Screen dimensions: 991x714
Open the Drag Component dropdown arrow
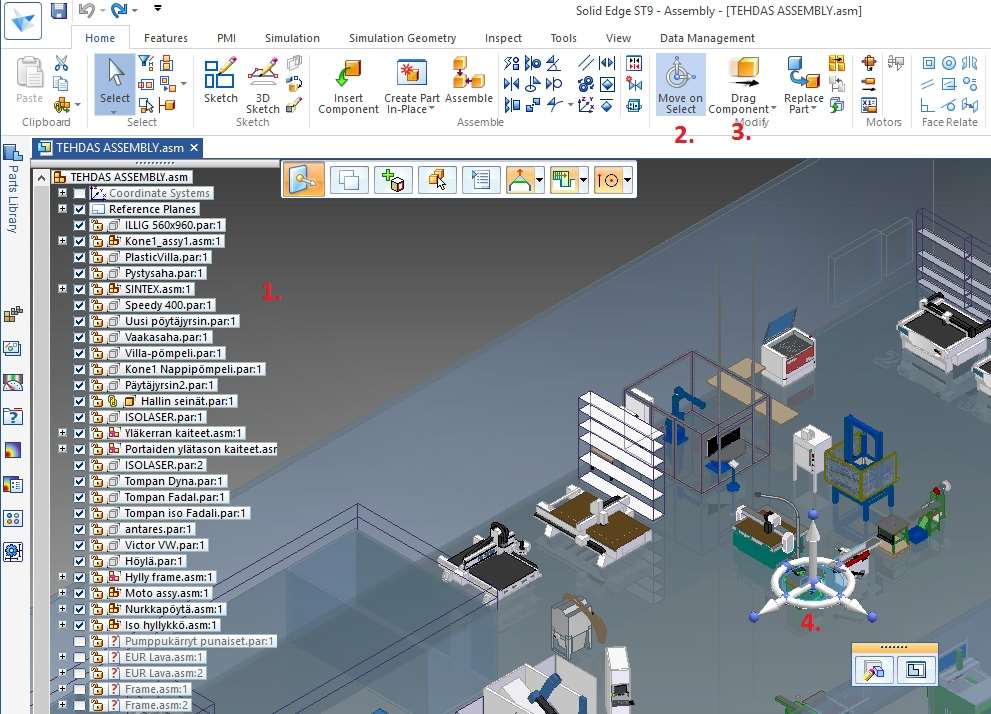coord(774,109)
